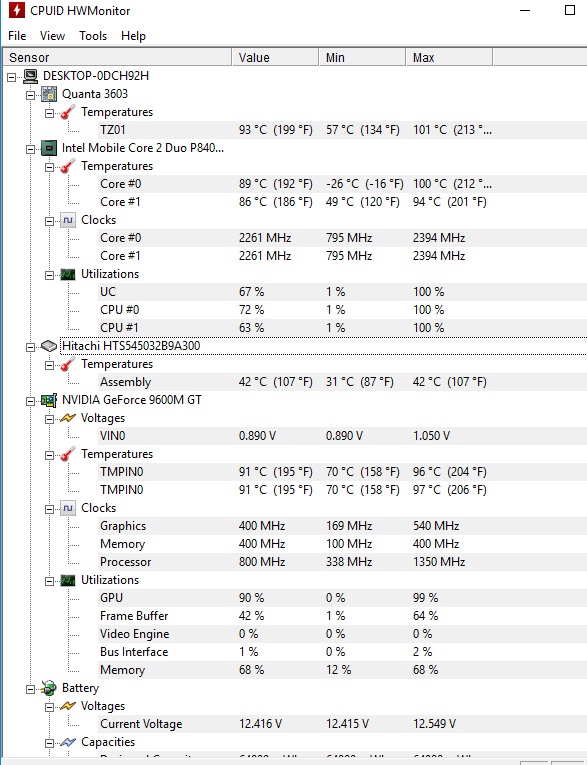This screenshot has width=587, height=765.
Task: Open the Tools menu
Action: tap(93, 36)
